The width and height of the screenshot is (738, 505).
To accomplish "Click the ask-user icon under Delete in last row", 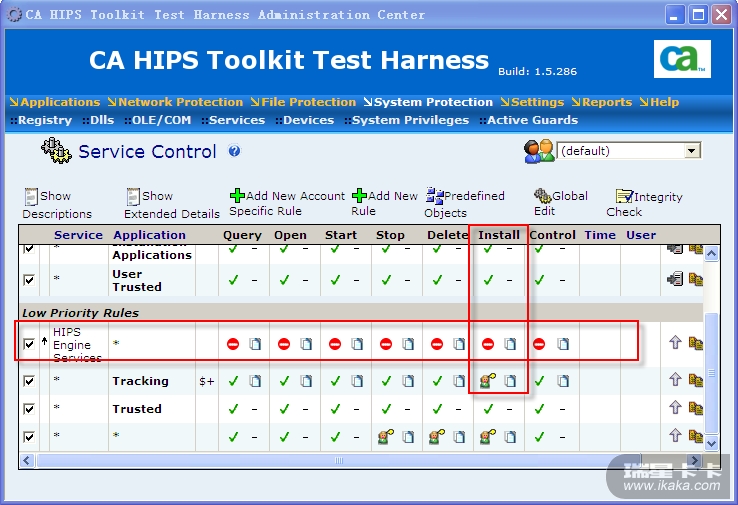I will 436,437.
